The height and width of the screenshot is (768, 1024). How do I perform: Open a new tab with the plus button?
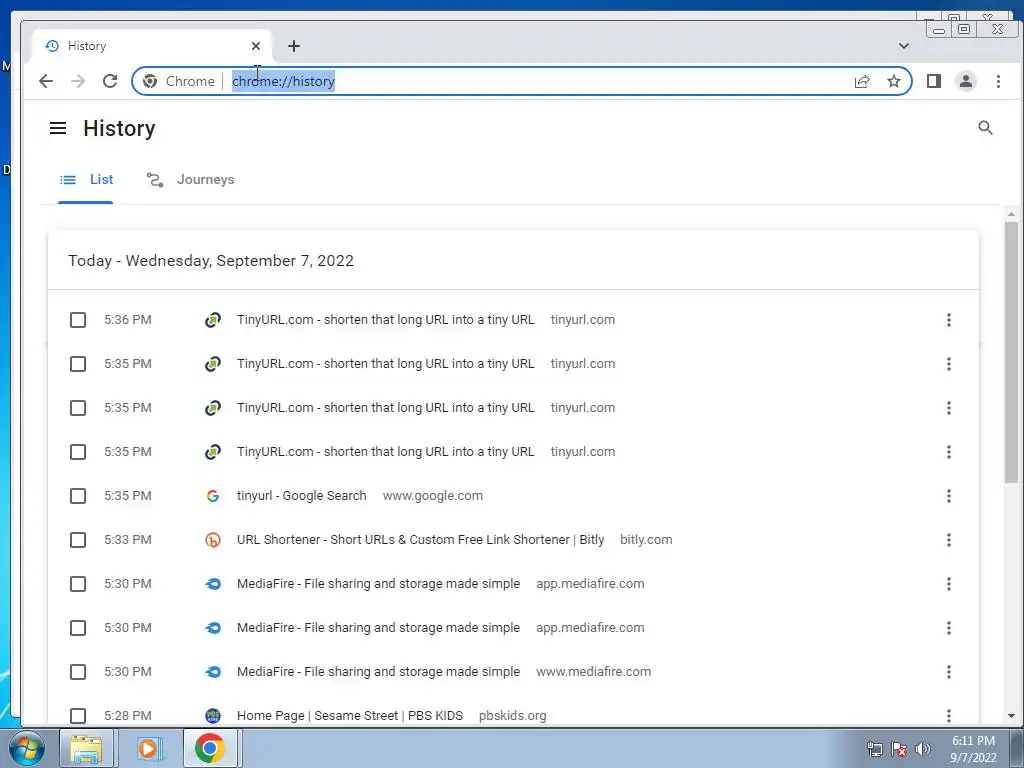(x=294, y=46)
